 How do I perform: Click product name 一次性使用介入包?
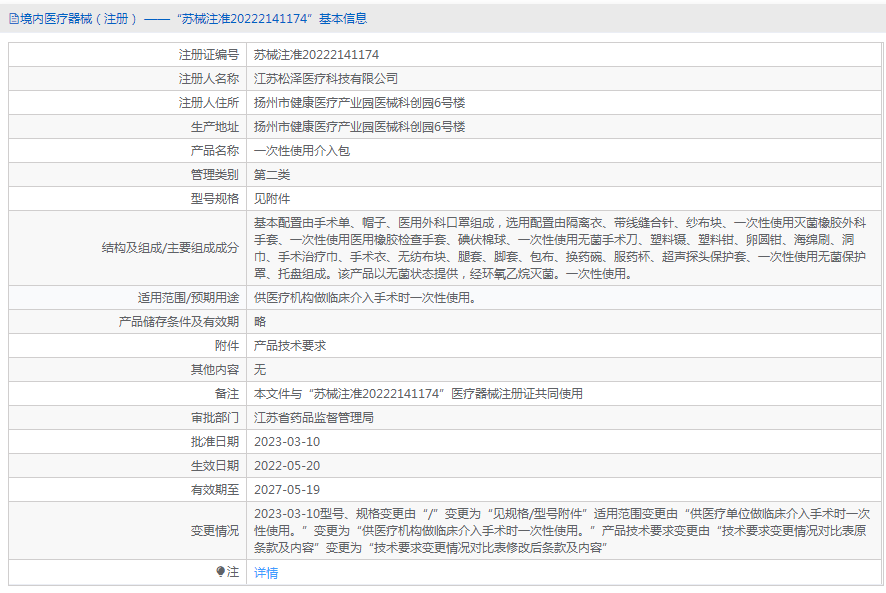302,151
